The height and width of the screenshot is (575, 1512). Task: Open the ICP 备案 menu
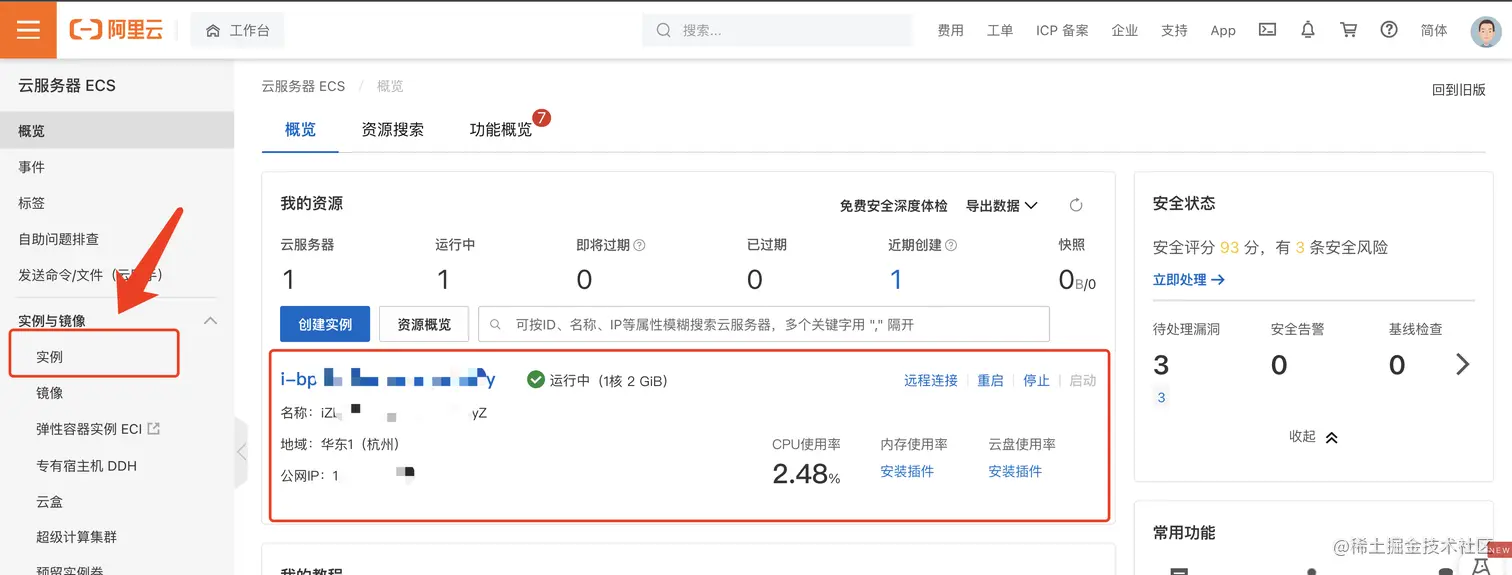click(1062, 30)
